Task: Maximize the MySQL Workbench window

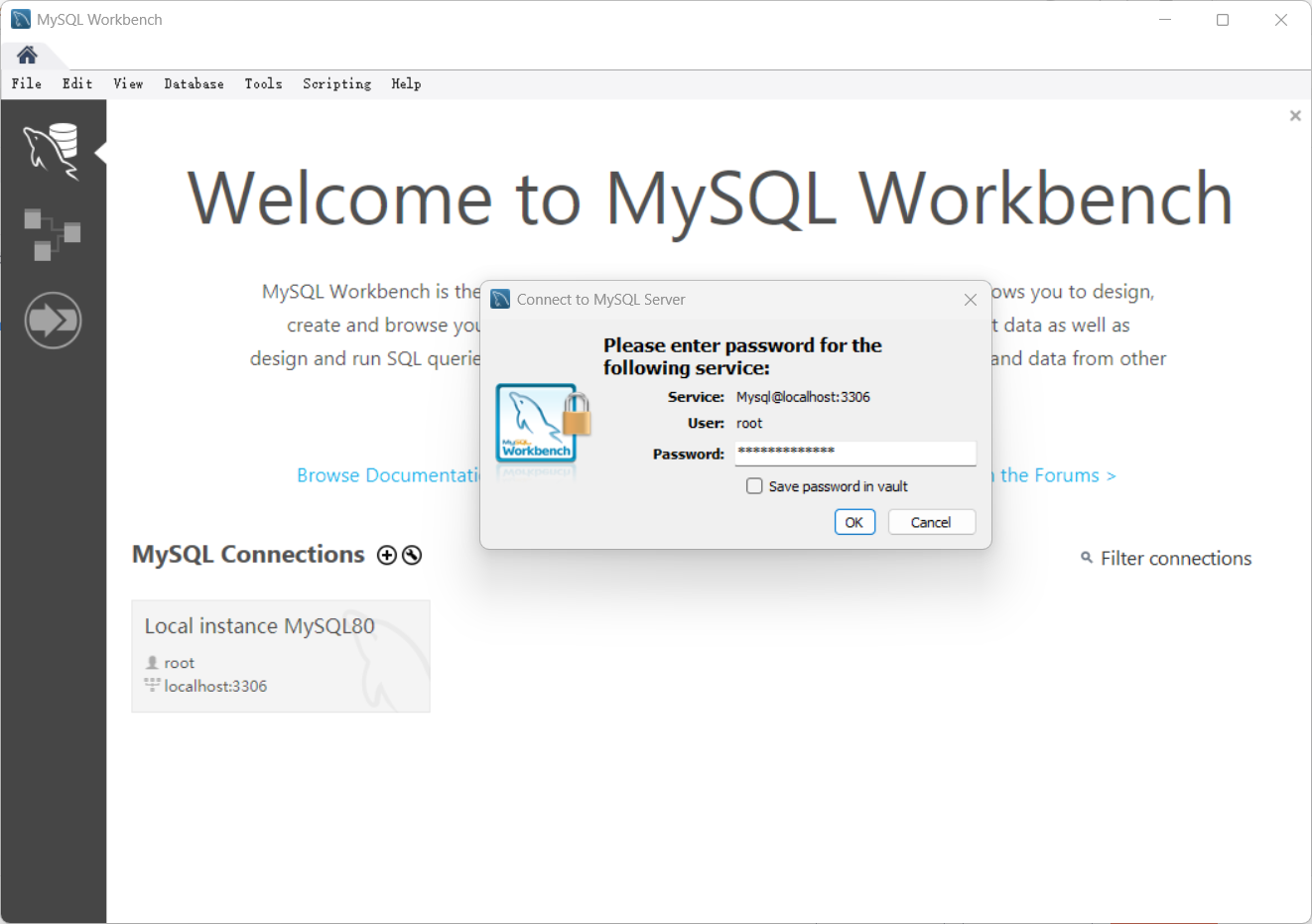Action: (x=1223, y=20)
